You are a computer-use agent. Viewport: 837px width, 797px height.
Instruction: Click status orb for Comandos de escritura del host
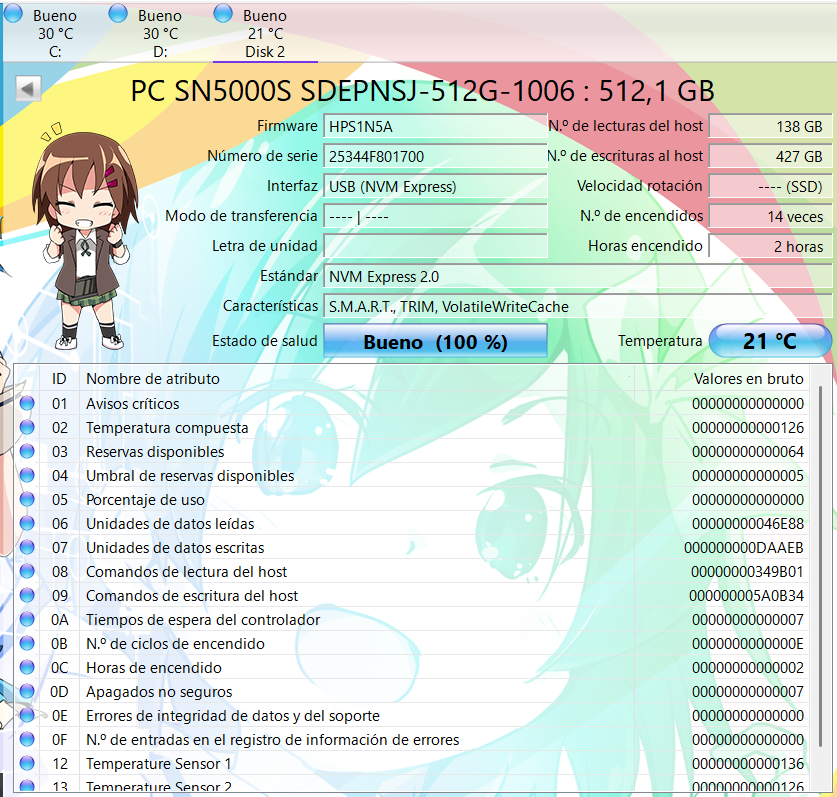[27, 595]
